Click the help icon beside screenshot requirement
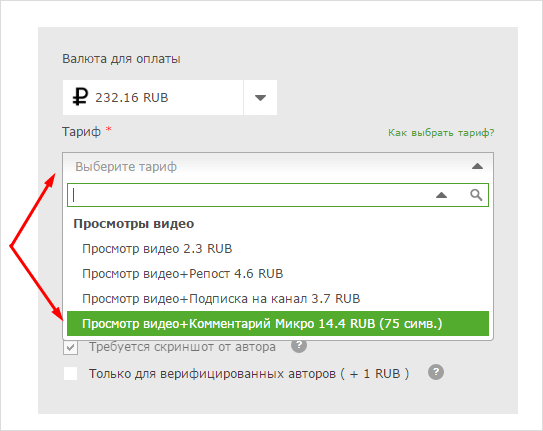The image size is (543, 431). (299, 345)
